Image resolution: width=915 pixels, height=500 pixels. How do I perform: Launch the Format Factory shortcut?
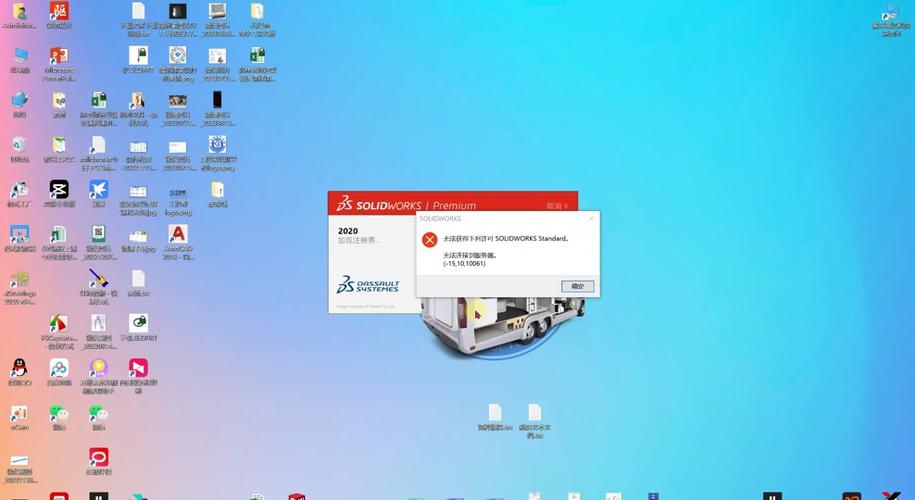[x=19, y=194]
